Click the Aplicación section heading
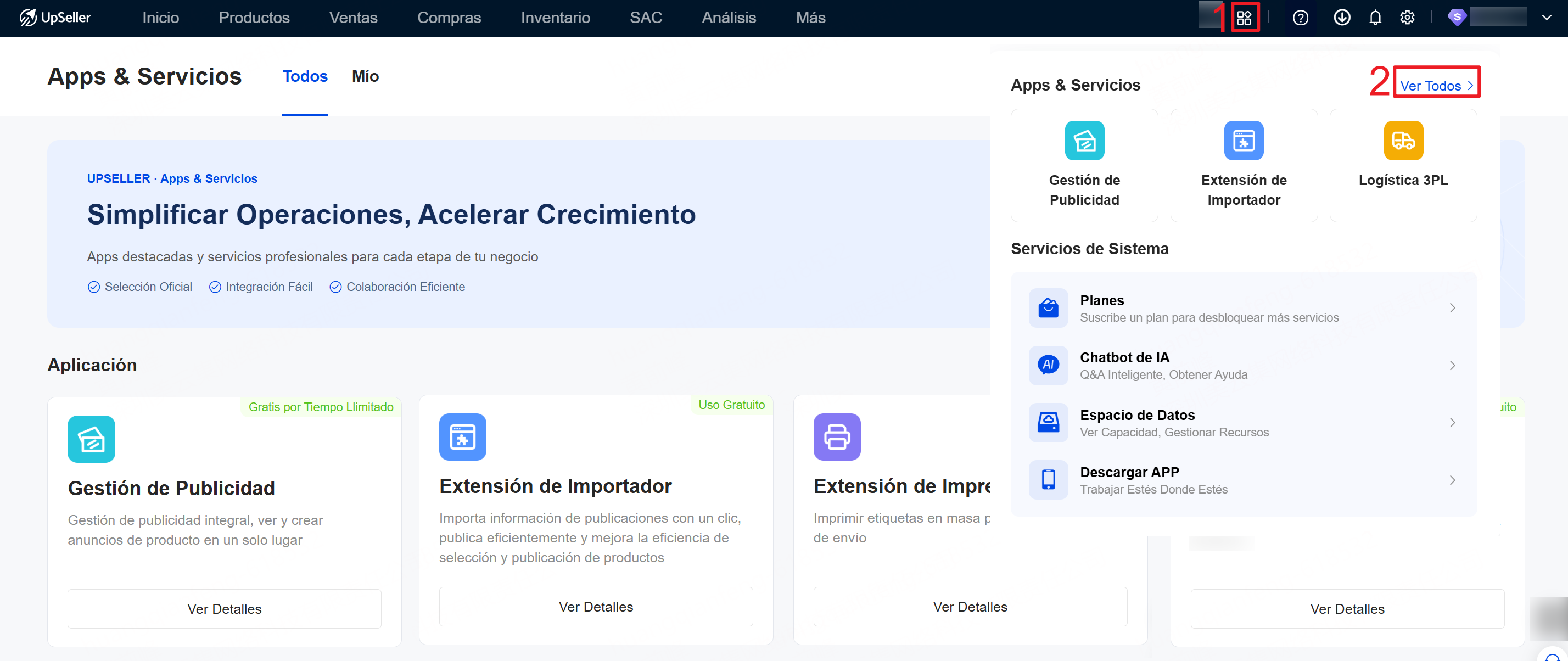The height and width of the screenshot is (661, 1568). tap(92, 365)
